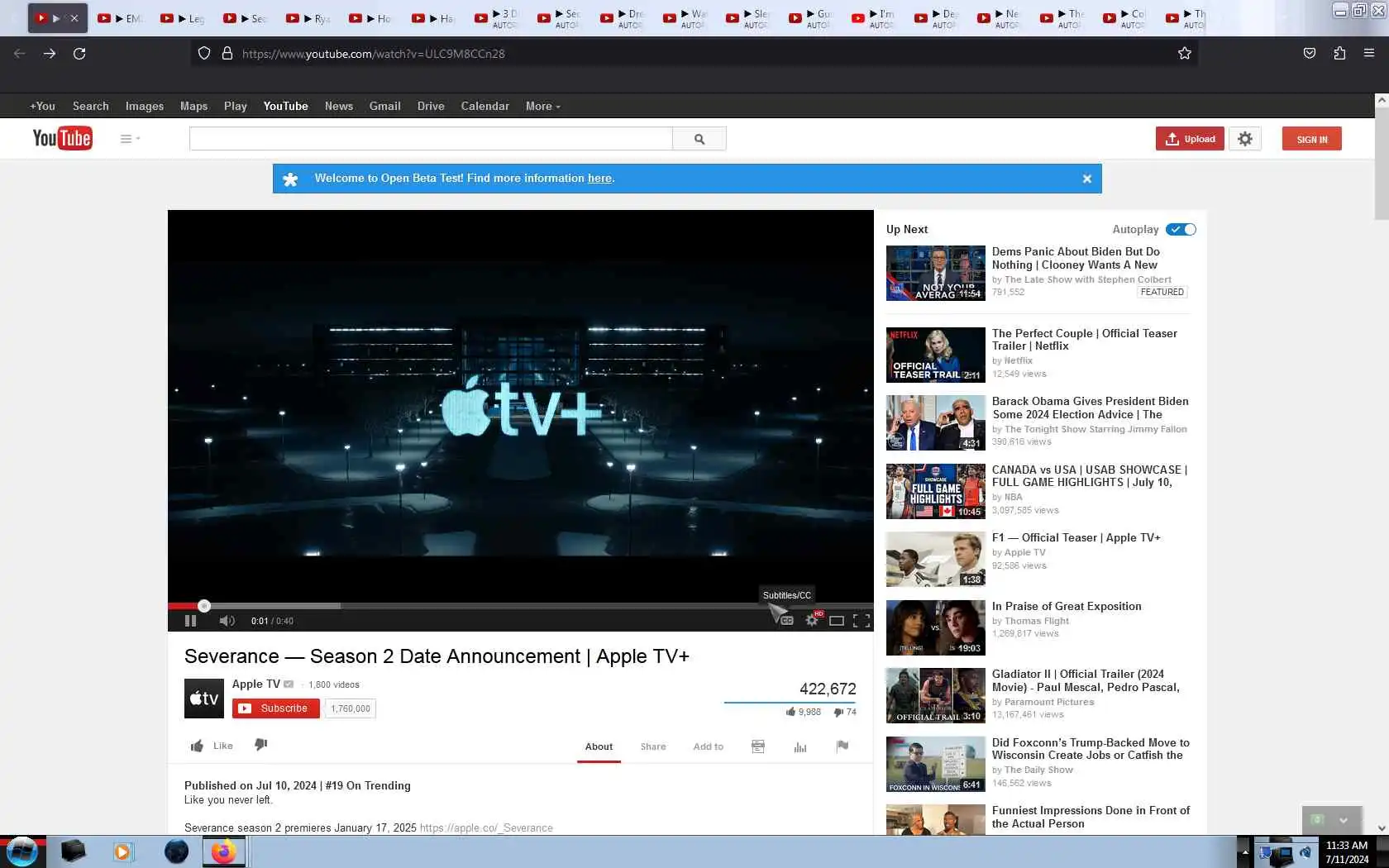This screenshot has width=1389, height=868.
Task: Open the taskbar clock showing 11:33 AM
Action: [x=1347, y=852]
